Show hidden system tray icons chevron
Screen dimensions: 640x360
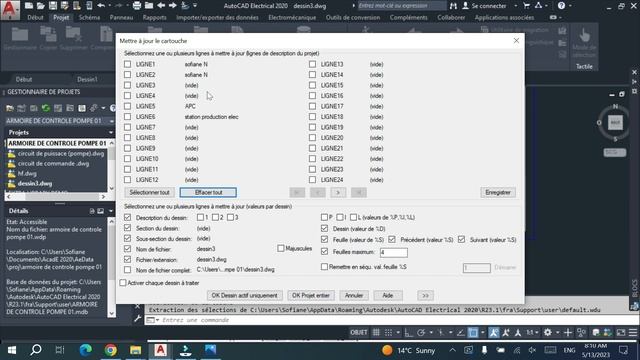pyautogui.click(x=453, y=350)
